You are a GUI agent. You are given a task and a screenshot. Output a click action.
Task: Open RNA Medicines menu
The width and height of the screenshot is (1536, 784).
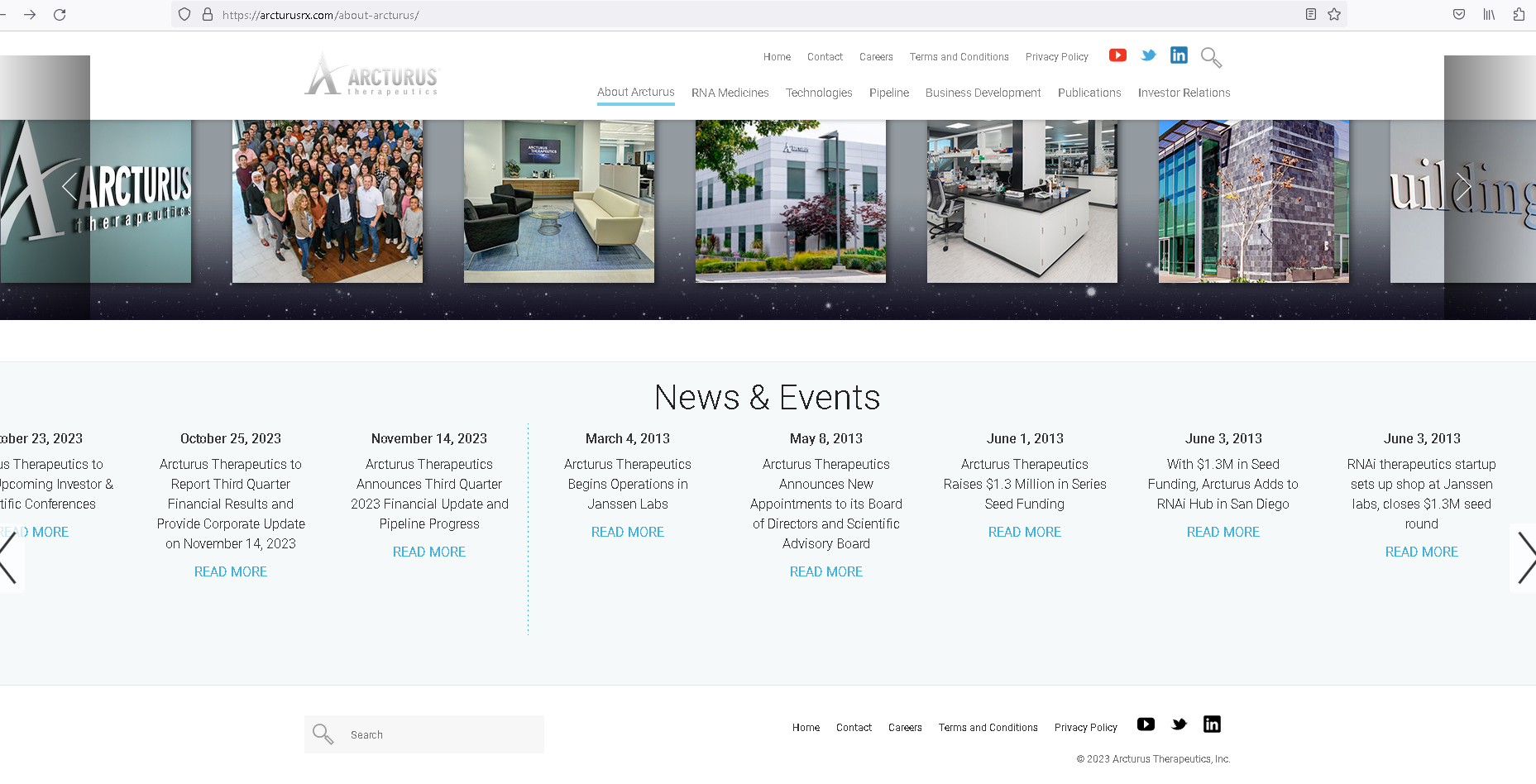point(730,93)
